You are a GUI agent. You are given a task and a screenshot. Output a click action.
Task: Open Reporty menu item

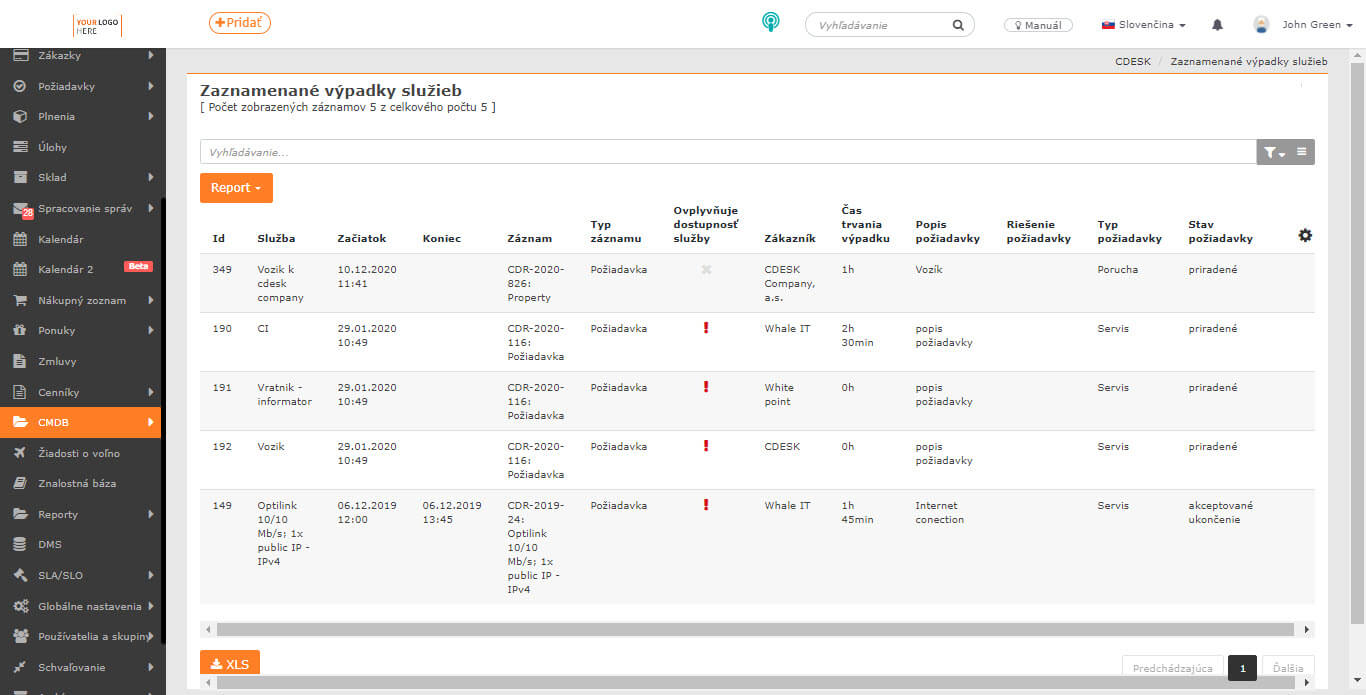click(58, 514)
